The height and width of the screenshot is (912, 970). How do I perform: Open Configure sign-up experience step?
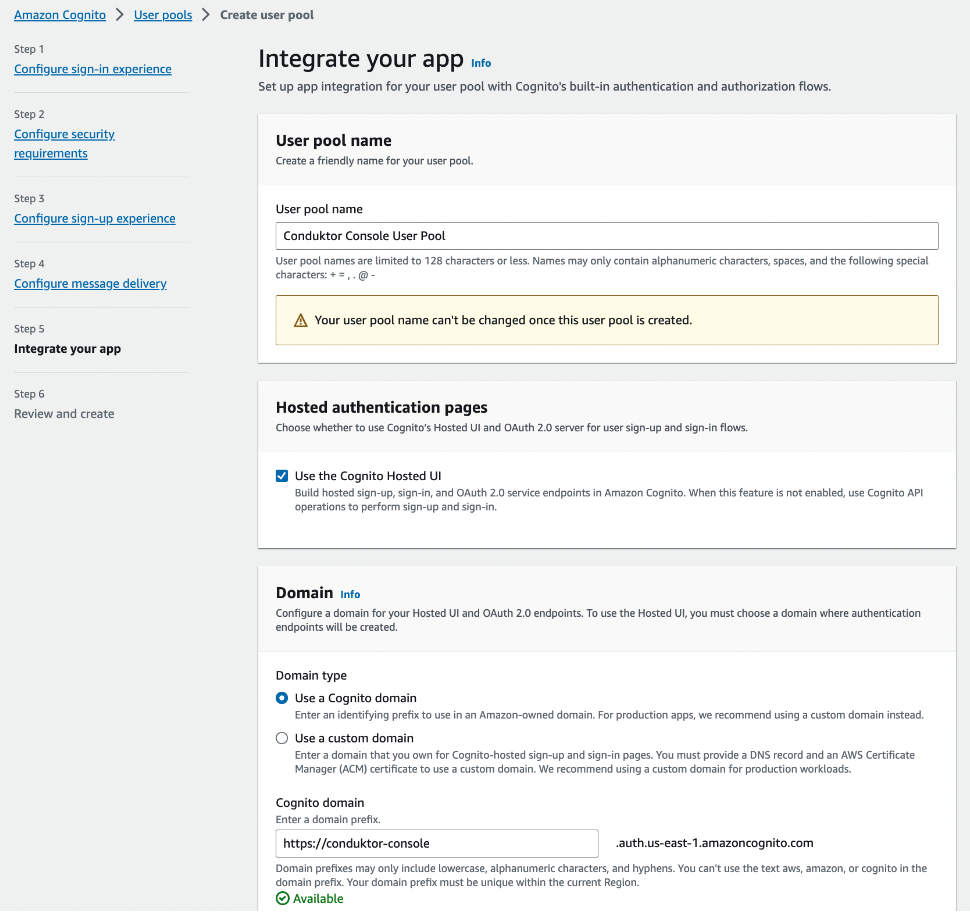(95, 218)
